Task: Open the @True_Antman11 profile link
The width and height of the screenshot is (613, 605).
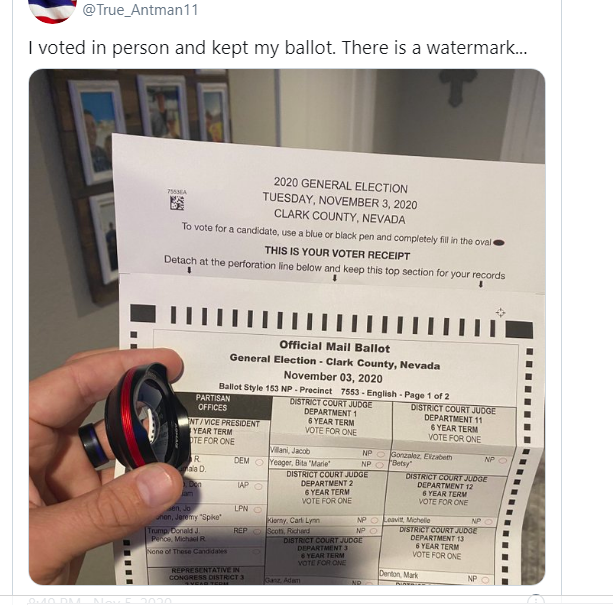Action: click(x=138, y=10)
